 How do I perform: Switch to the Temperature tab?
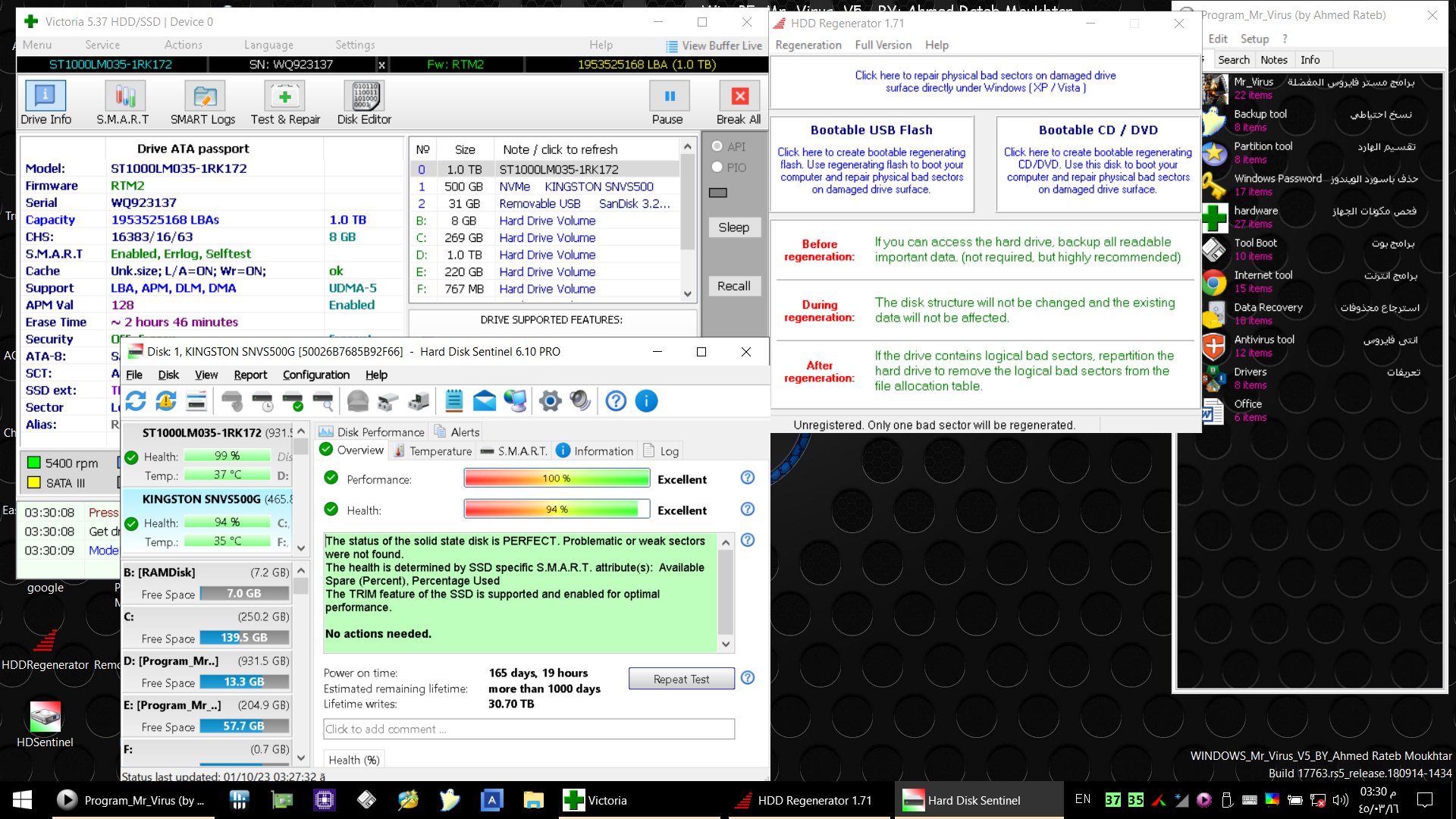432,451
